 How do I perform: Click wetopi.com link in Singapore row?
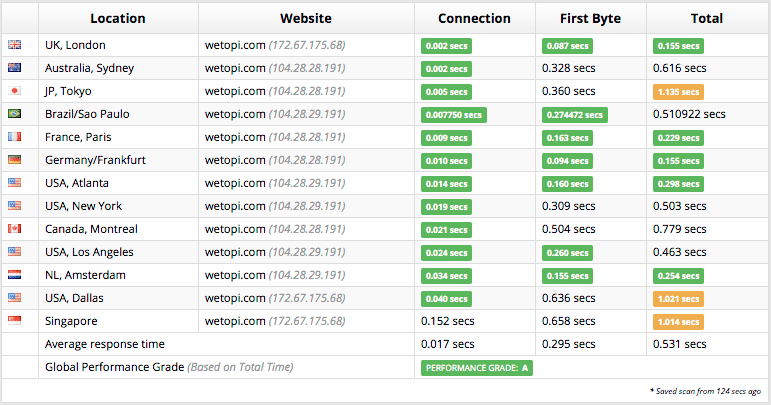235,321
